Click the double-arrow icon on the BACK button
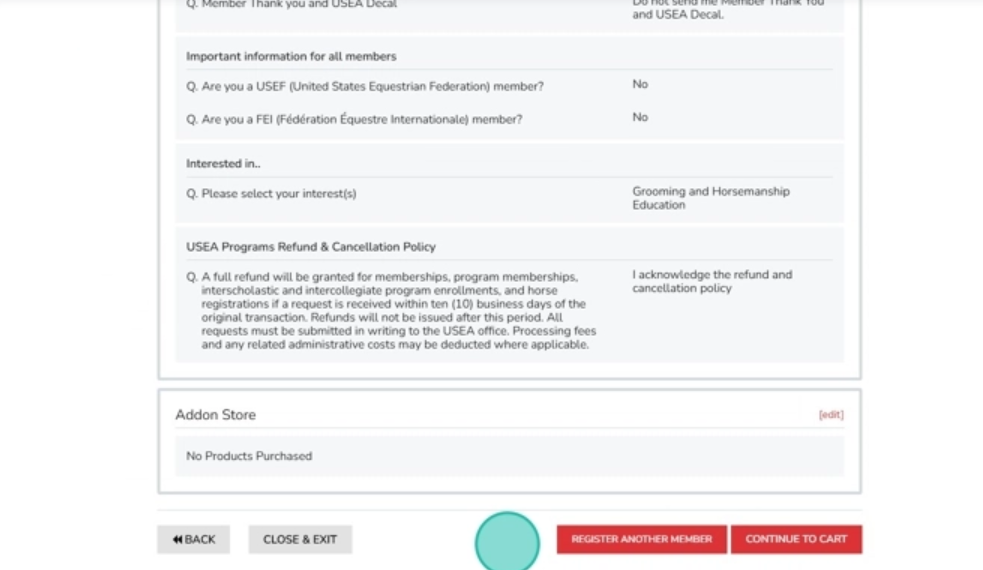Viewport: 983px width, 570px height. point(177,539)
